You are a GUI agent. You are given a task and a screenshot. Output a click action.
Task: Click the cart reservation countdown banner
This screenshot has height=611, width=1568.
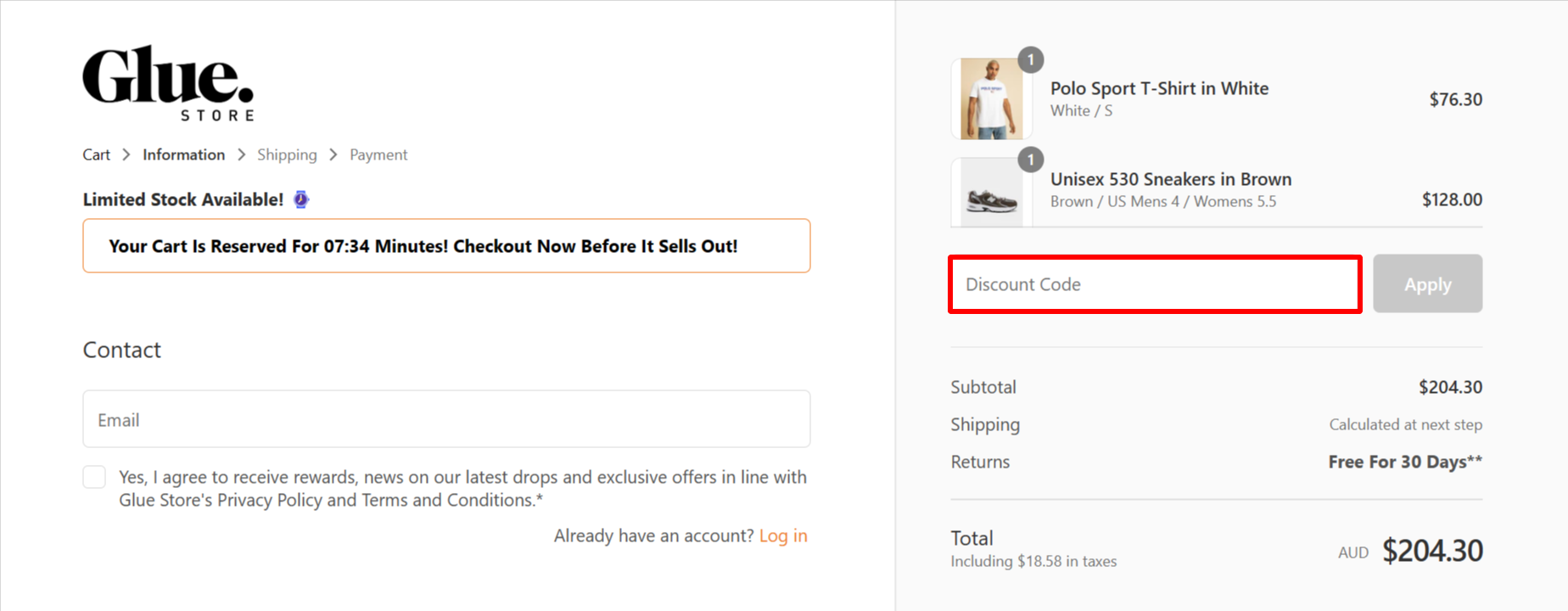(x=446, y=245)
